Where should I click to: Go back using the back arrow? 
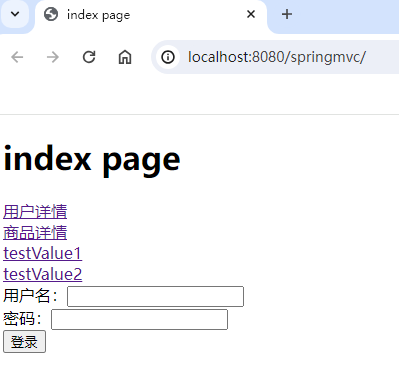point(17,57)
